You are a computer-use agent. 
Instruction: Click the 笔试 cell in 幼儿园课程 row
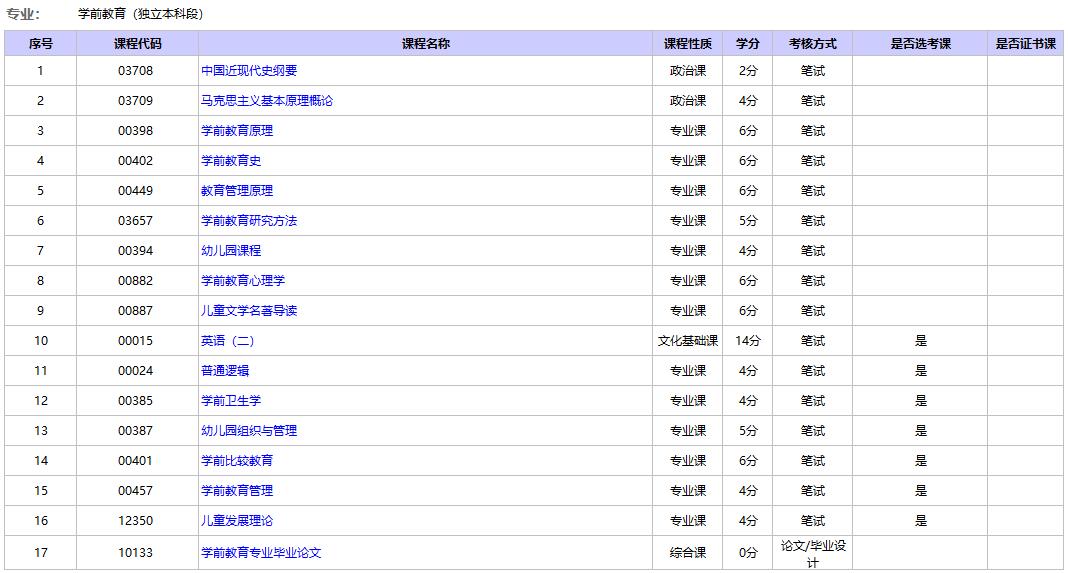click(x=813, y=251)
